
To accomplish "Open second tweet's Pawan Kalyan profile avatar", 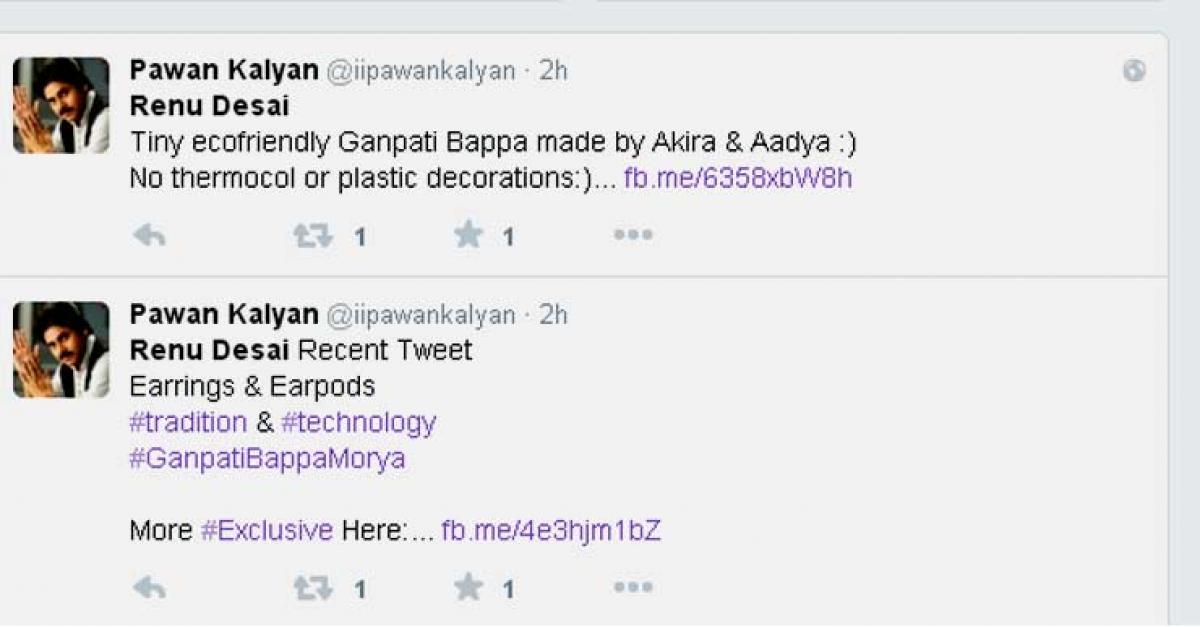I will pyautogui.click(x=61, y=350).
